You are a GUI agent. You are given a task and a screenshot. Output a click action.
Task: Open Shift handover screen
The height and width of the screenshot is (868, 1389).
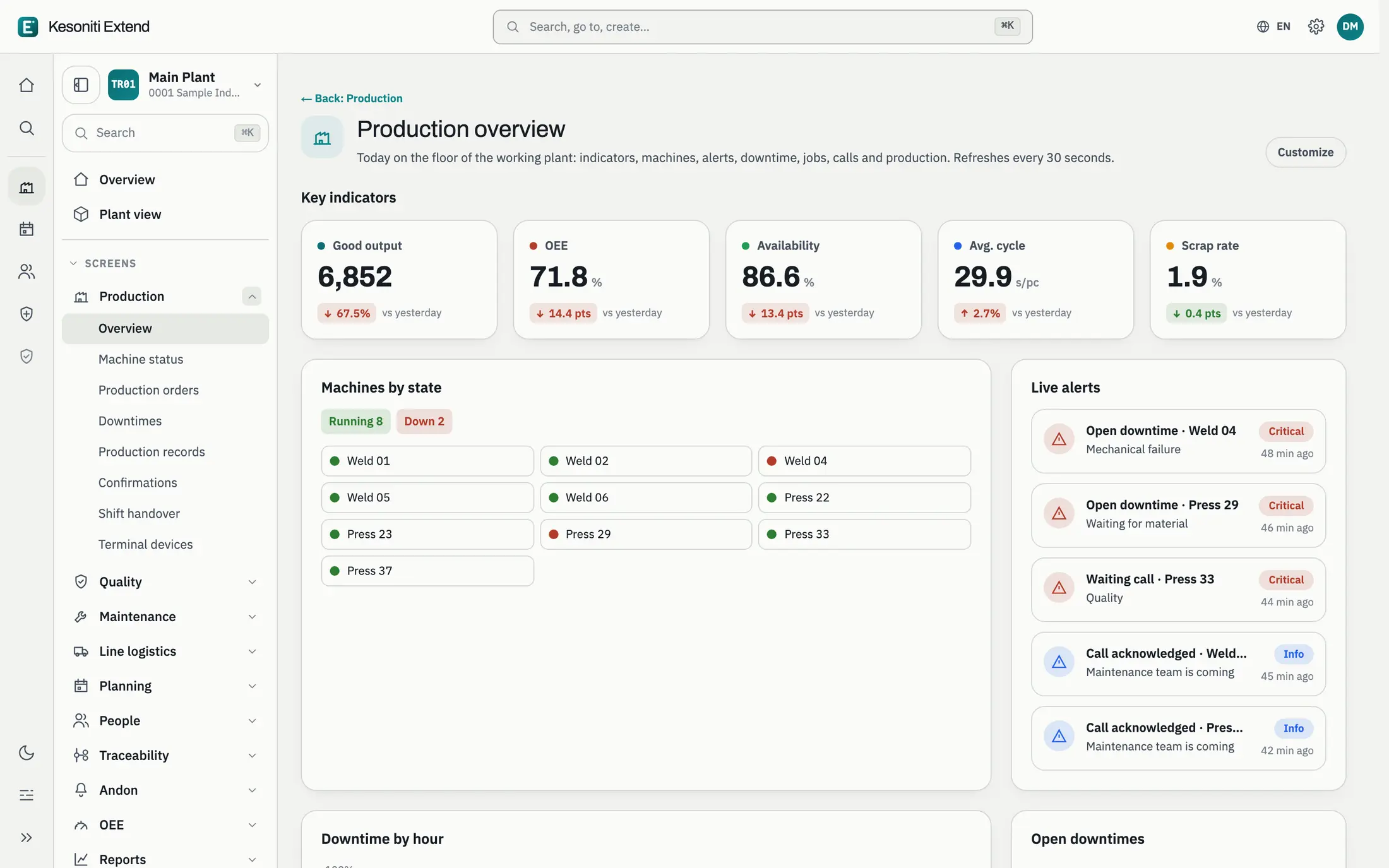(x=165, y=513)
